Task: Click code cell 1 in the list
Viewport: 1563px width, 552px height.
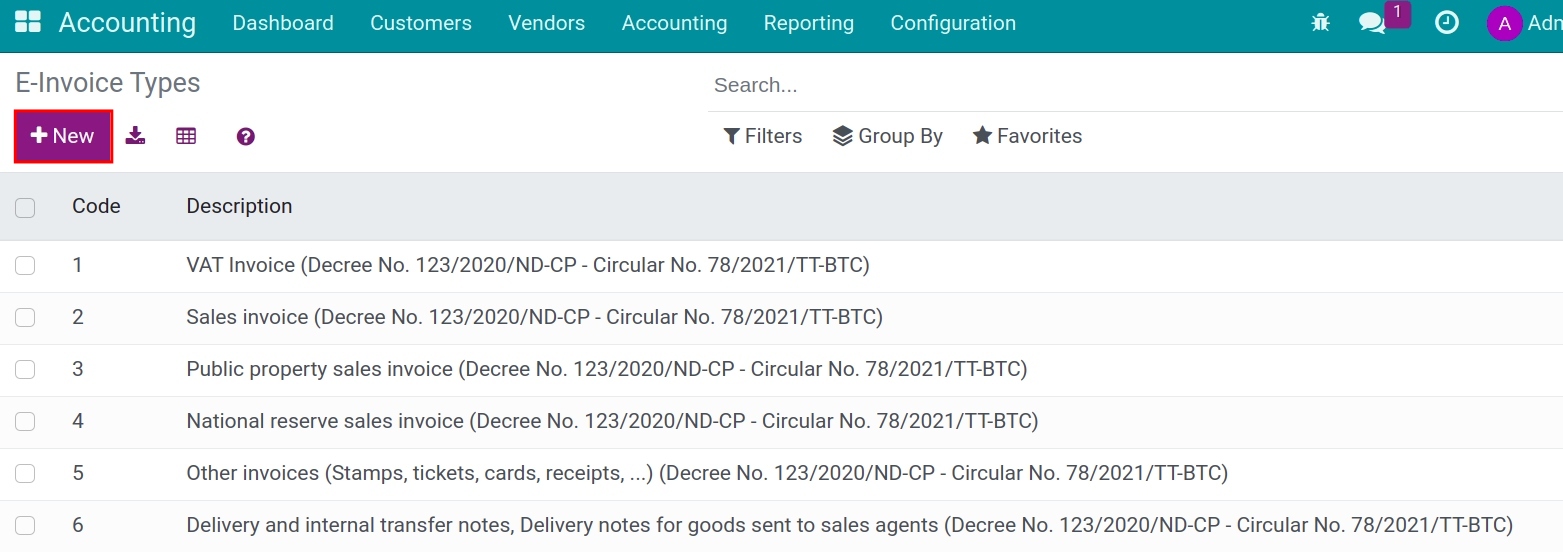Action: (x=78, y=265)
